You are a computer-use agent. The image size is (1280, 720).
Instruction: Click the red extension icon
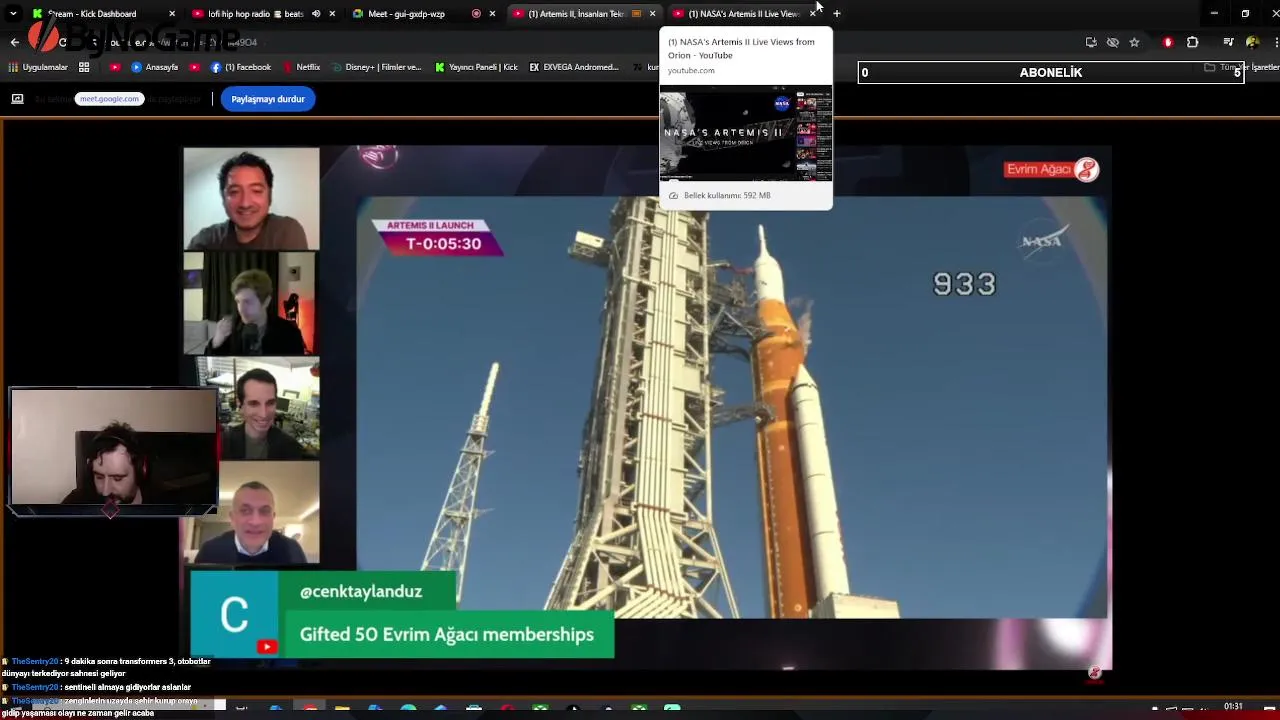1167,42
